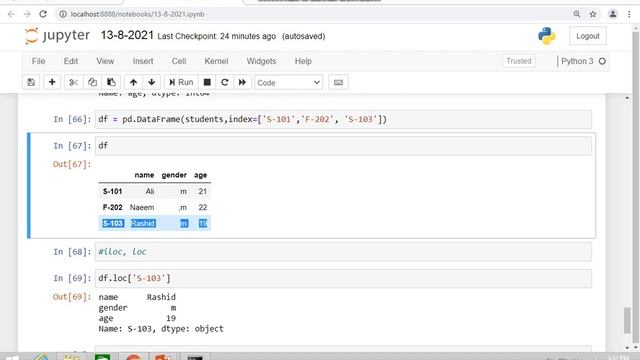The image size is (640, 360).
Task: Click code cell In [67] containing df
Action: (x=343, y=146)
